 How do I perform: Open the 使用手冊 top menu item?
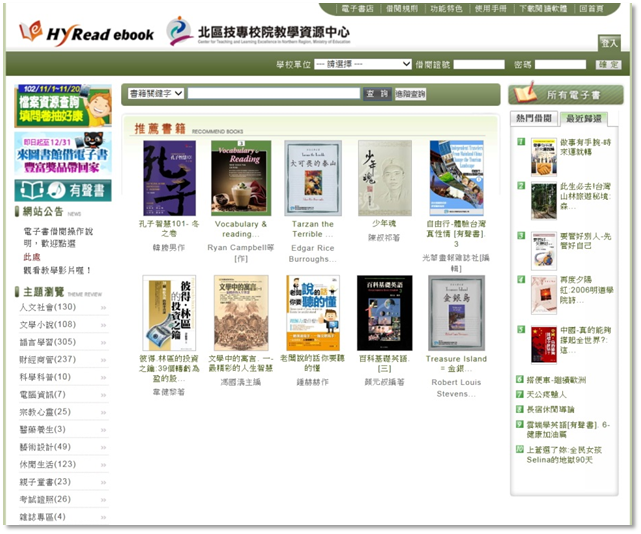click(490, 9)
